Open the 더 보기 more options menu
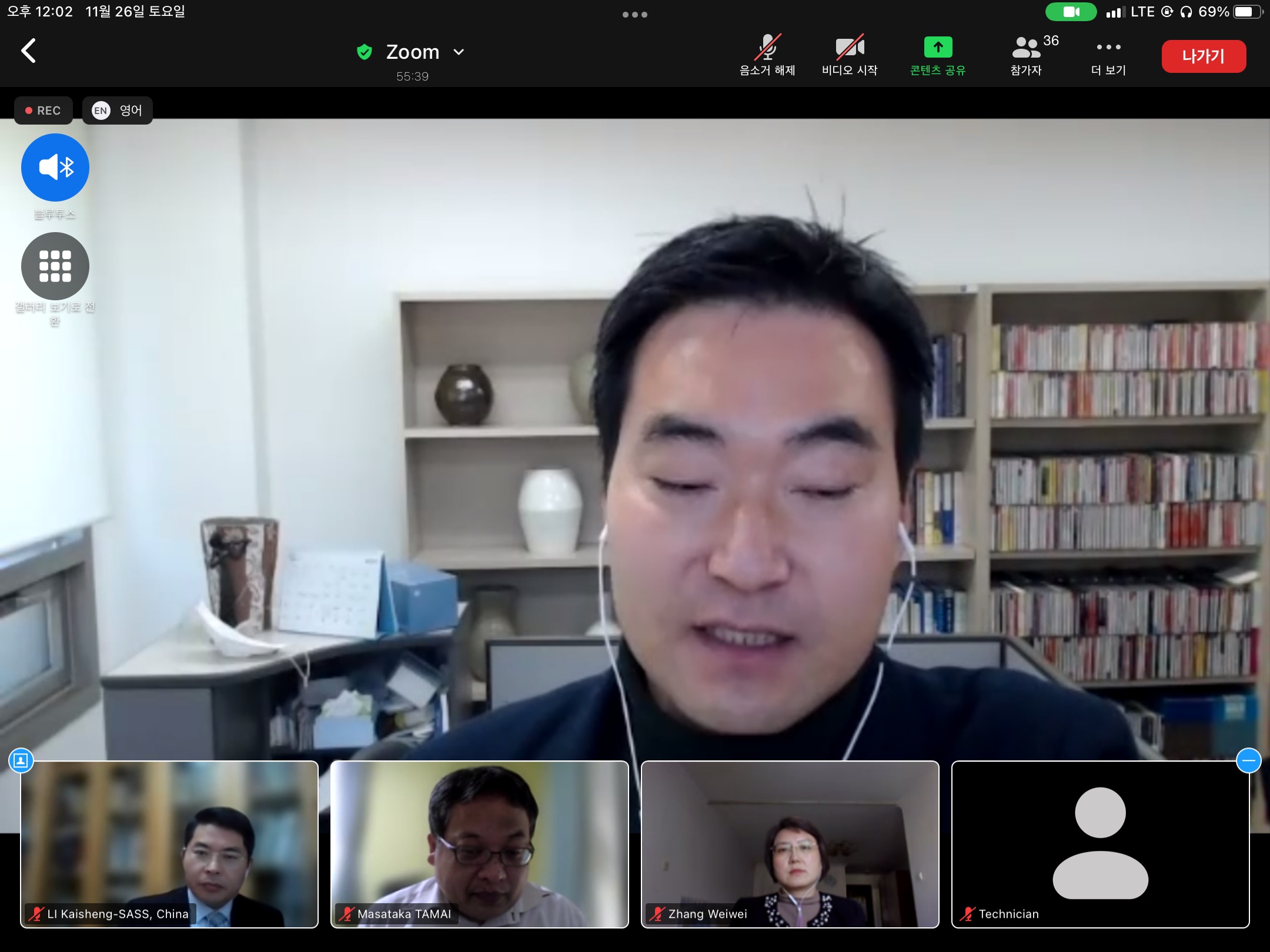1270x952 pixels. 1108,55
